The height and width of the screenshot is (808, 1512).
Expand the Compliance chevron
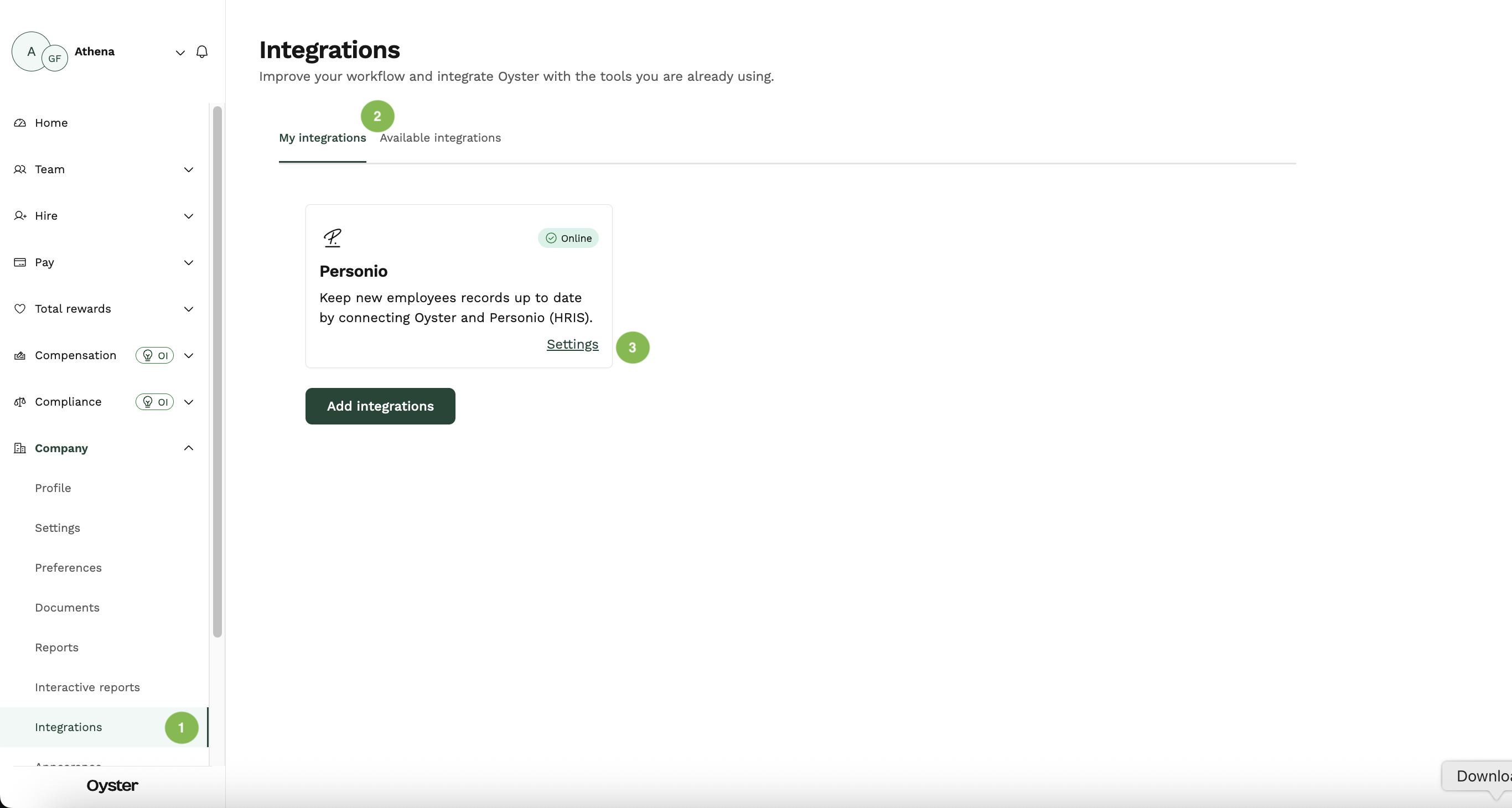click(188, 401)
